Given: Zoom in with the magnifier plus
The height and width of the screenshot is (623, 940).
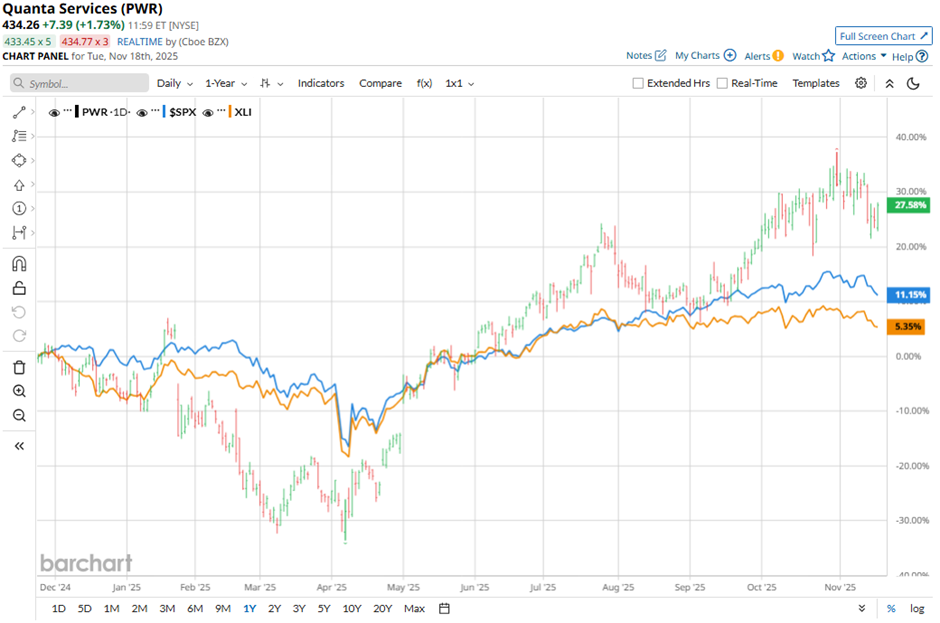Looking at the screenshot, I should pos(19,392).
